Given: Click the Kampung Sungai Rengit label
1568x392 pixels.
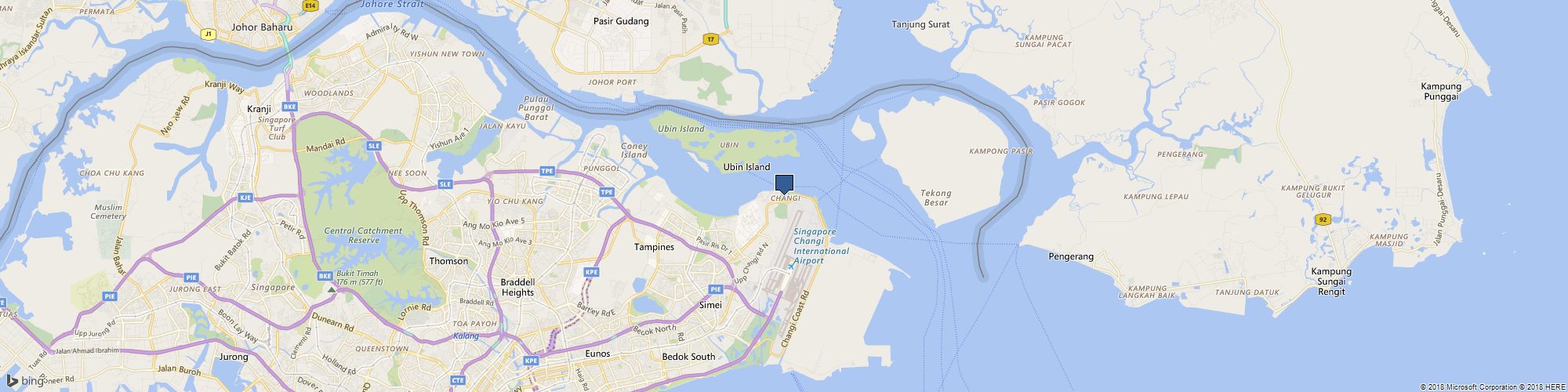Looking at the screenshot, I should [1331, 281].
